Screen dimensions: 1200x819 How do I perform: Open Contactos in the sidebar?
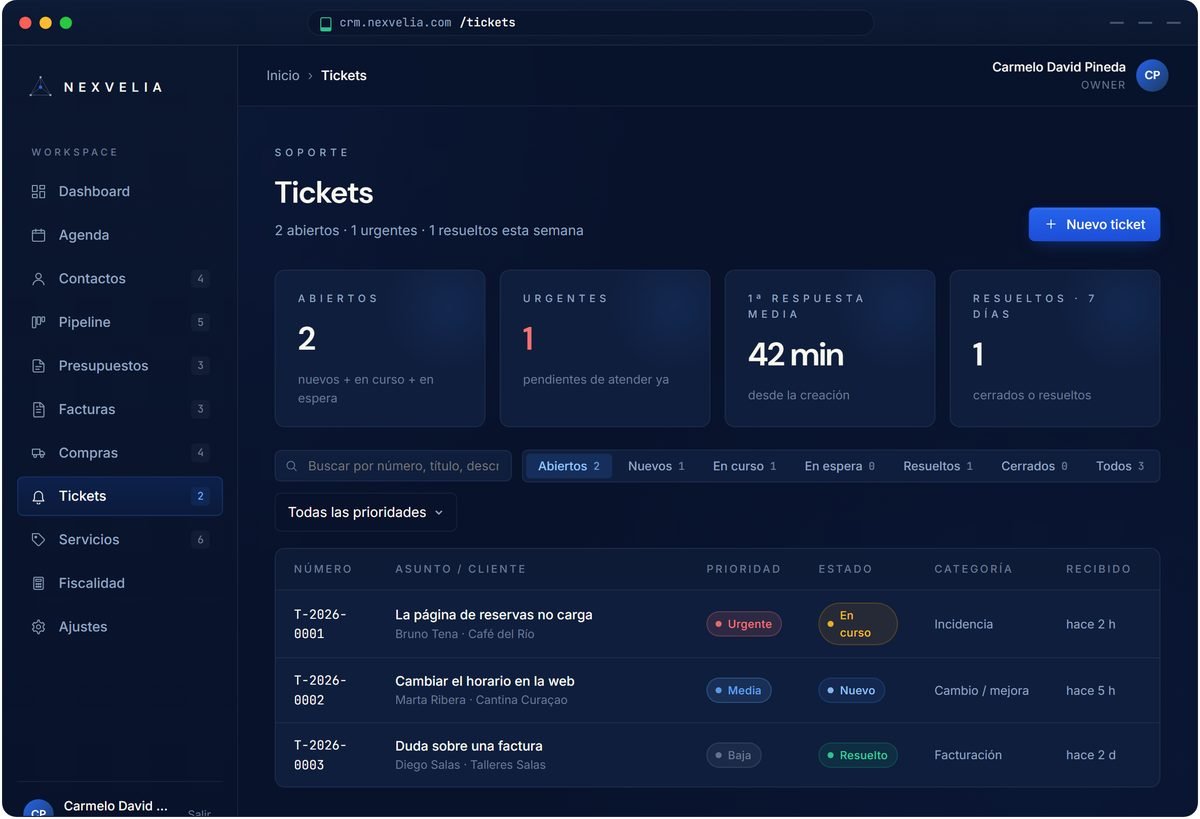pyautogui.click(x=120, y=279)
